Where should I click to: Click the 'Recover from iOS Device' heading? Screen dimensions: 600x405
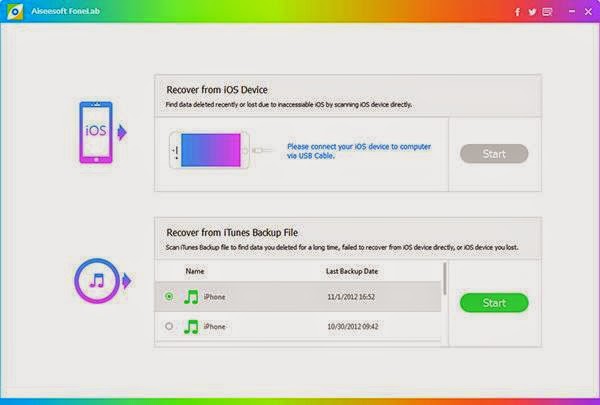pyautogui.click(x=217, y=90)
